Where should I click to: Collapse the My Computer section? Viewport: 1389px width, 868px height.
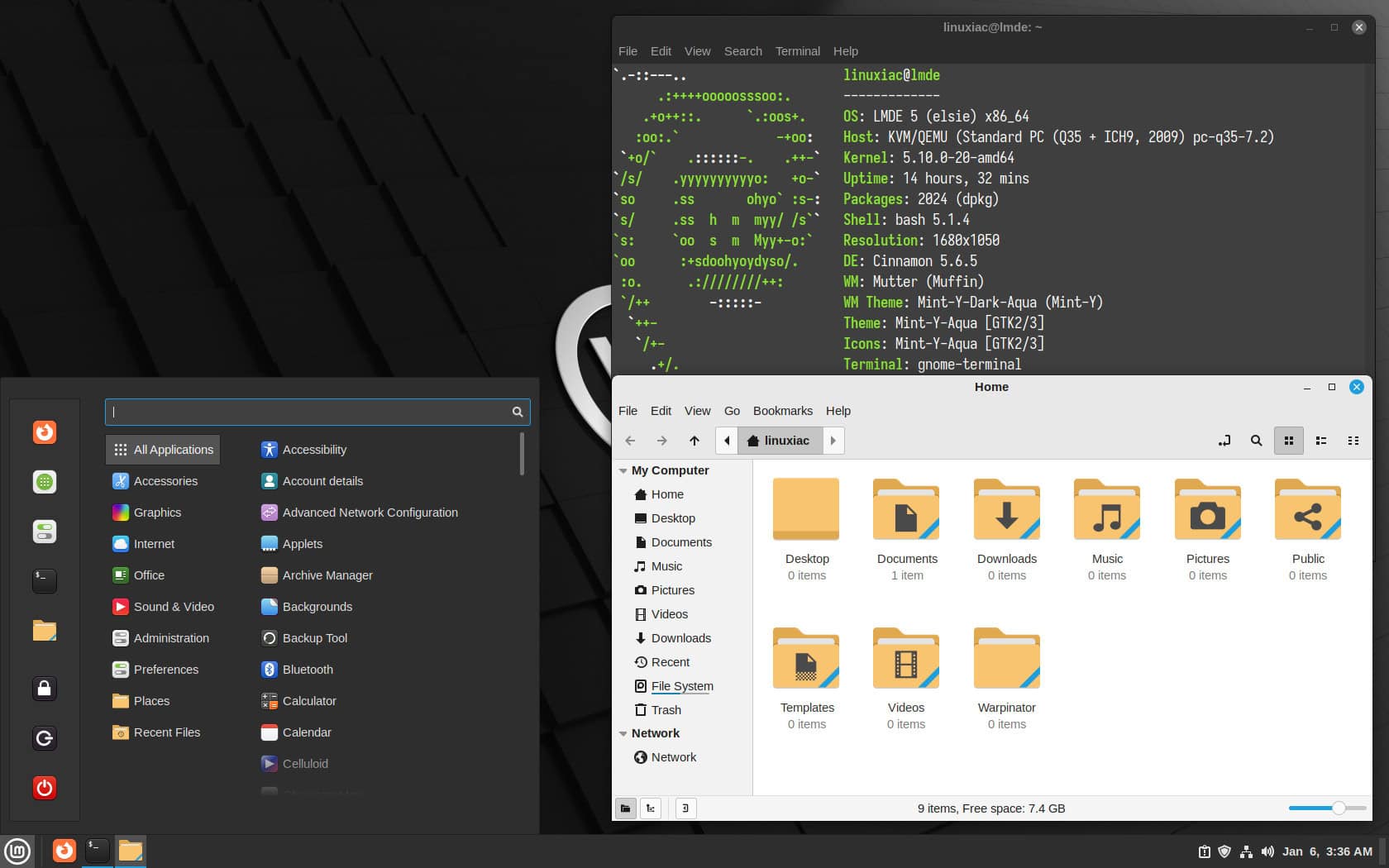[623, 470]
